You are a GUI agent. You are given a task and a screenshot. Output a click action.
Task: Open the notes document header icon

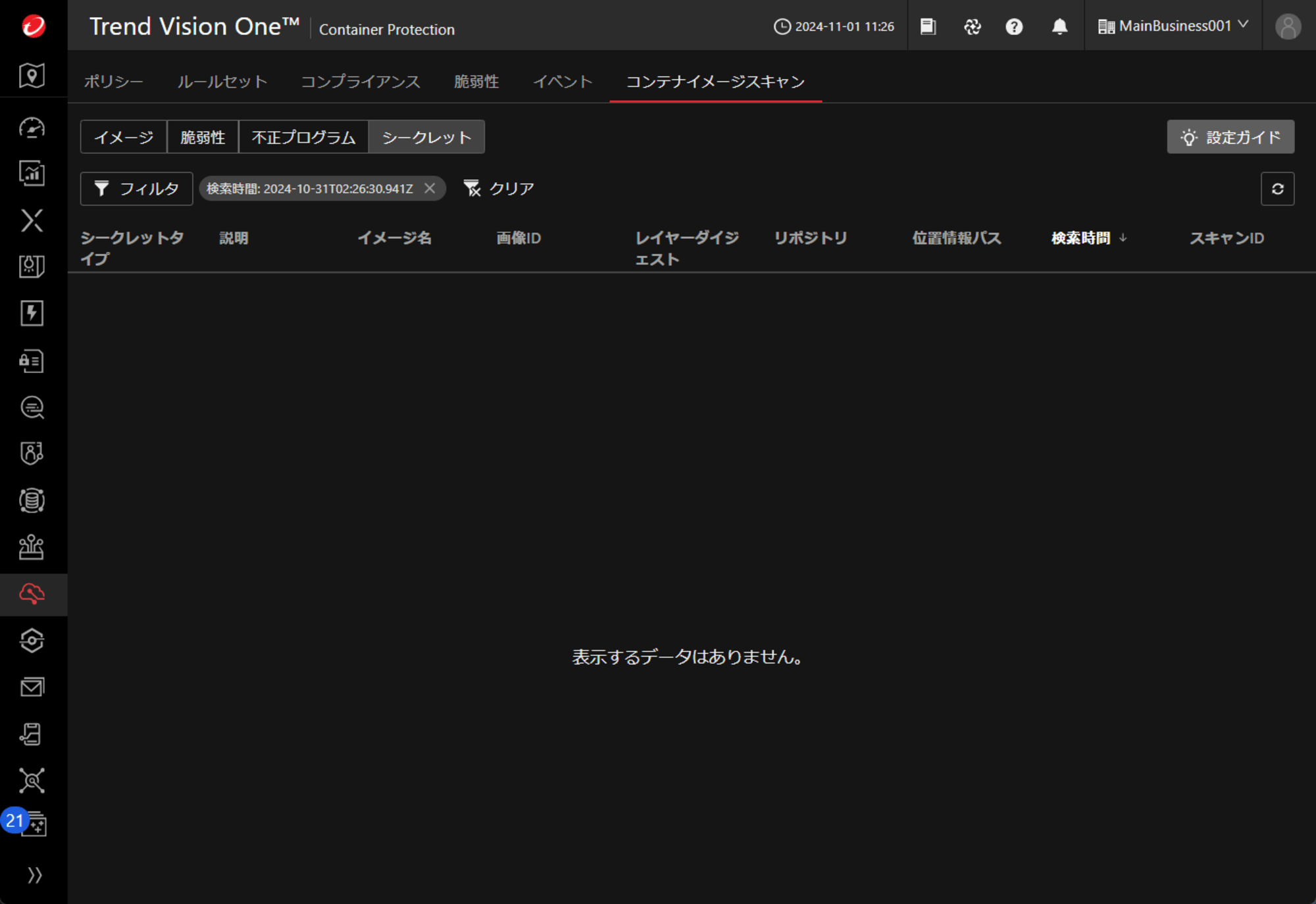(x=928, y=26)
